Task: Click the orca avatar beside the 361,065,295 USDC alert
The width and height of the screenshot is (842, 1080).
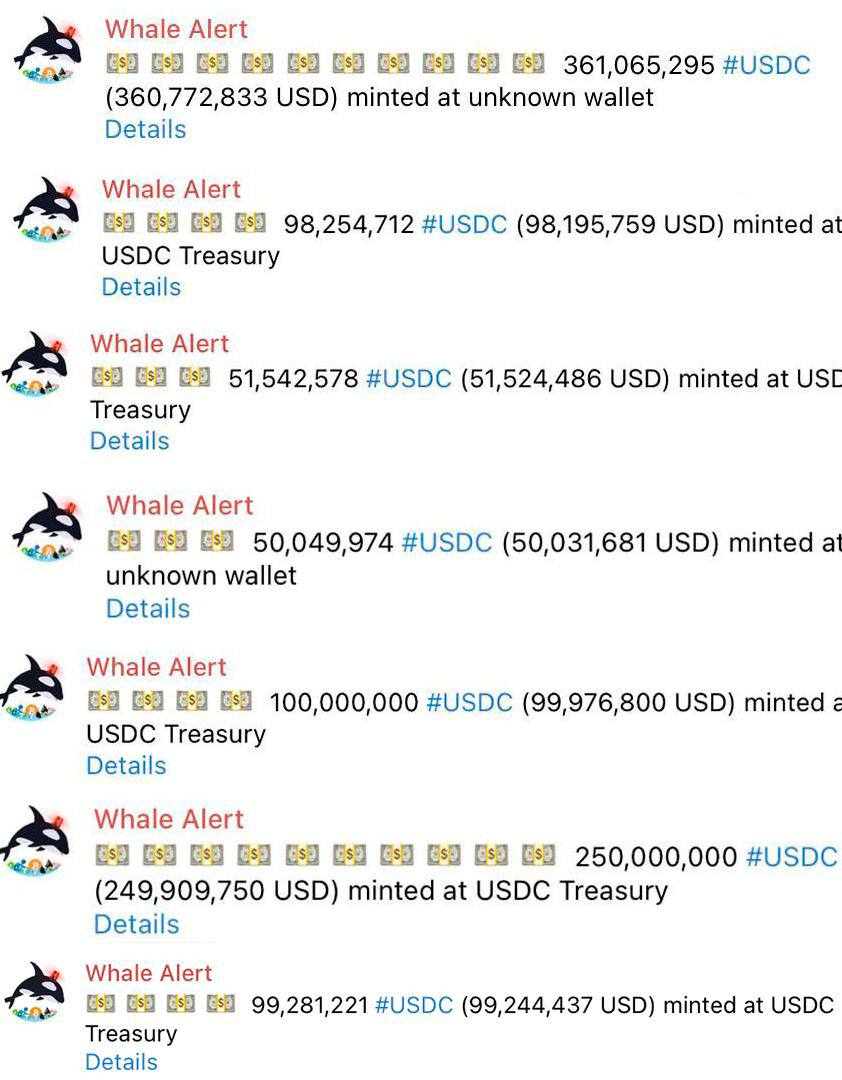Action: (48, 50)
